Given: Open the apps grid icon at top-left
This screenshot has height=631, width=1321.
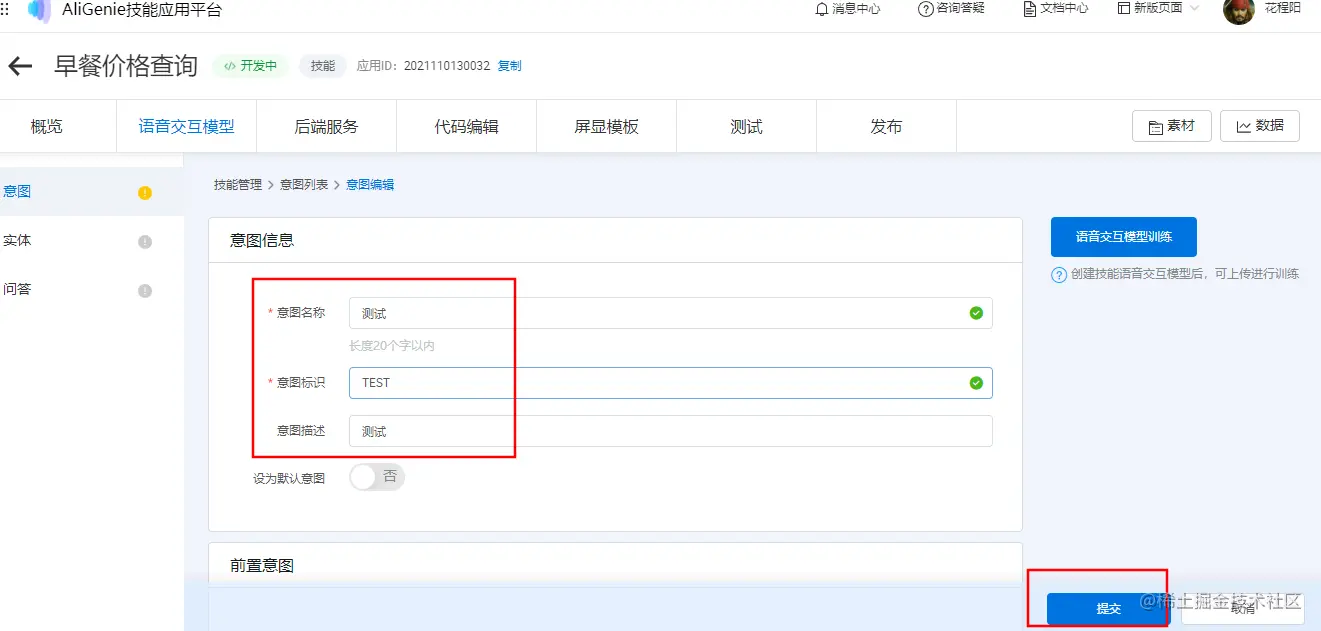Looking at the screenshot, I should 4,9.
